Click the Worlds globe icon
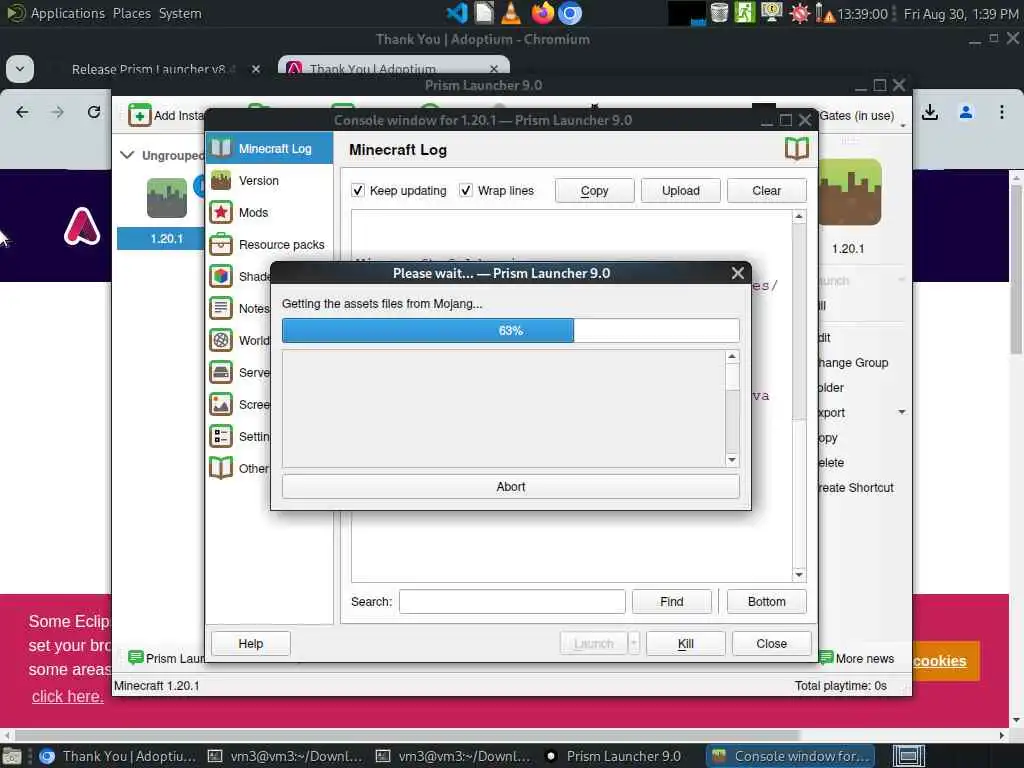This screenshot has height=768, width=1024. (x=221, y=340)
